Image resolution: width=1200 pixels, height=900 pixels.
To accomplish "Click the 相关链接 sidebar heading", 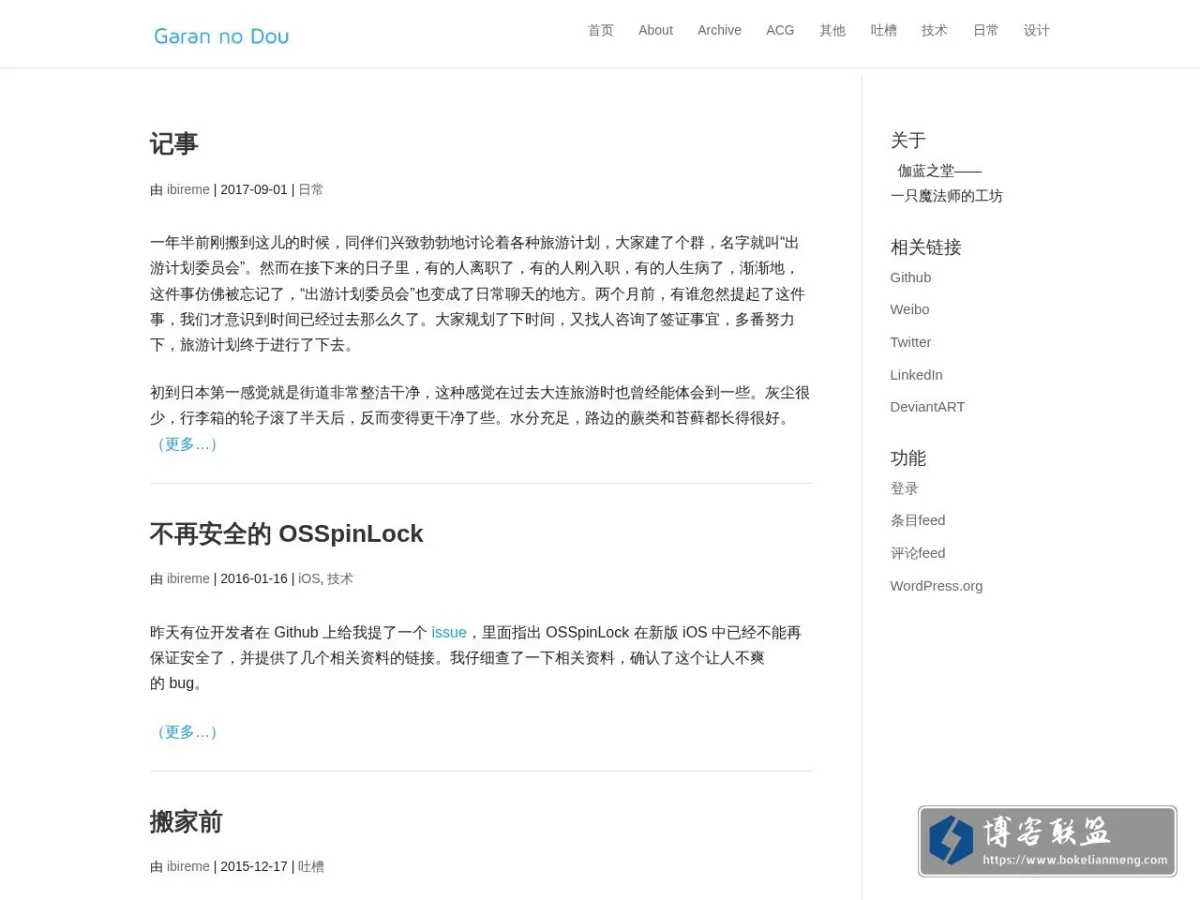I will coord(926,247).
